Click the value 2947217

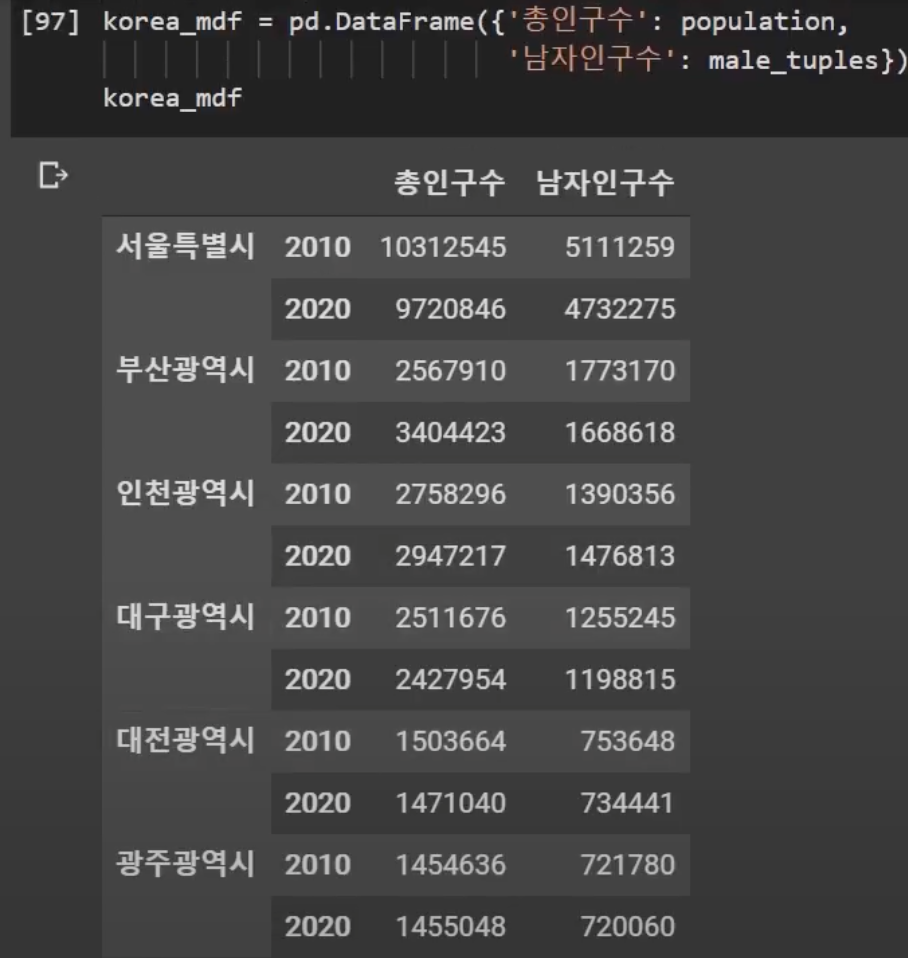450,556
